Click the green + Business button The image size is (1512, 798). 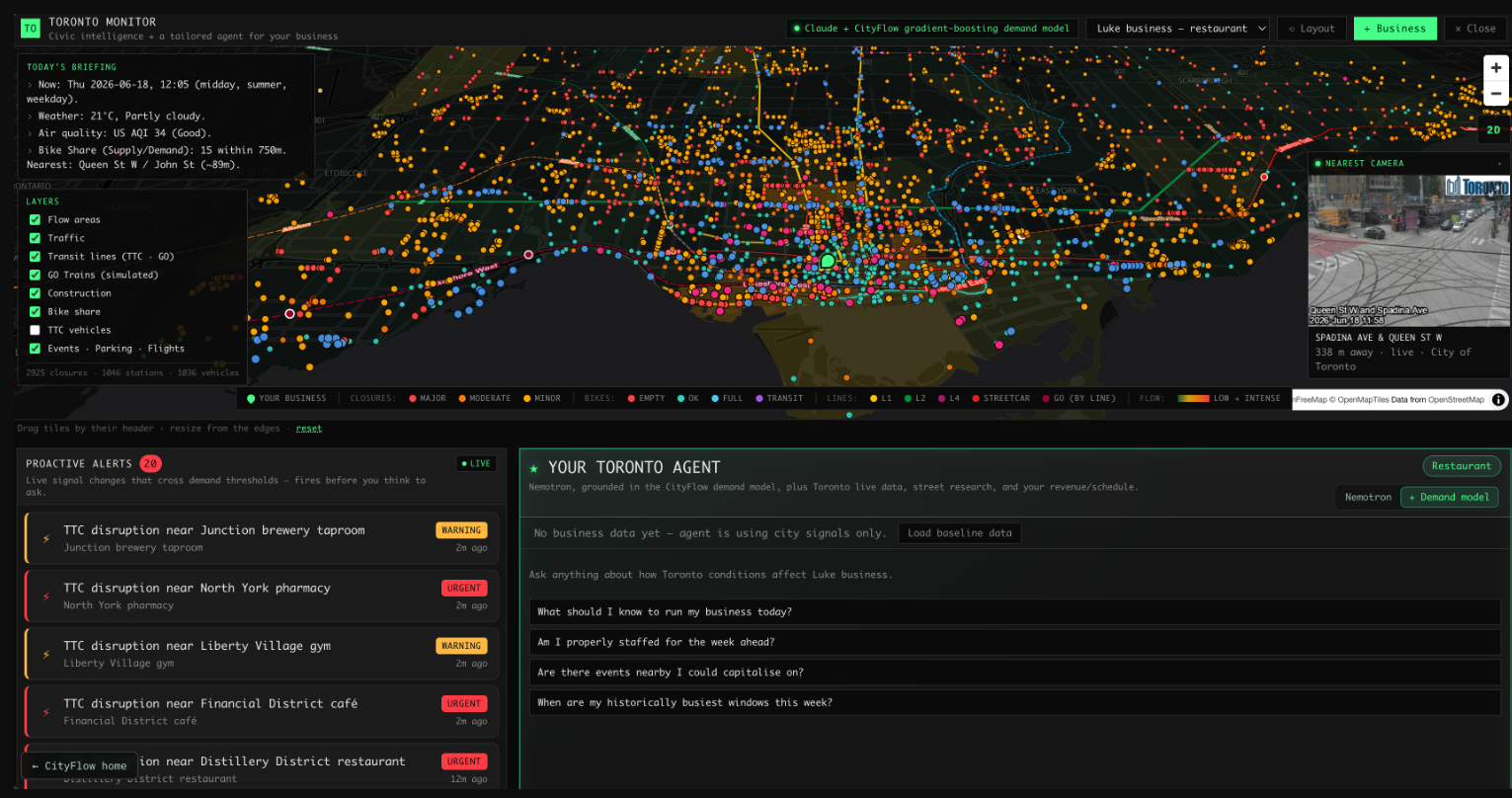pos(1395,29)
